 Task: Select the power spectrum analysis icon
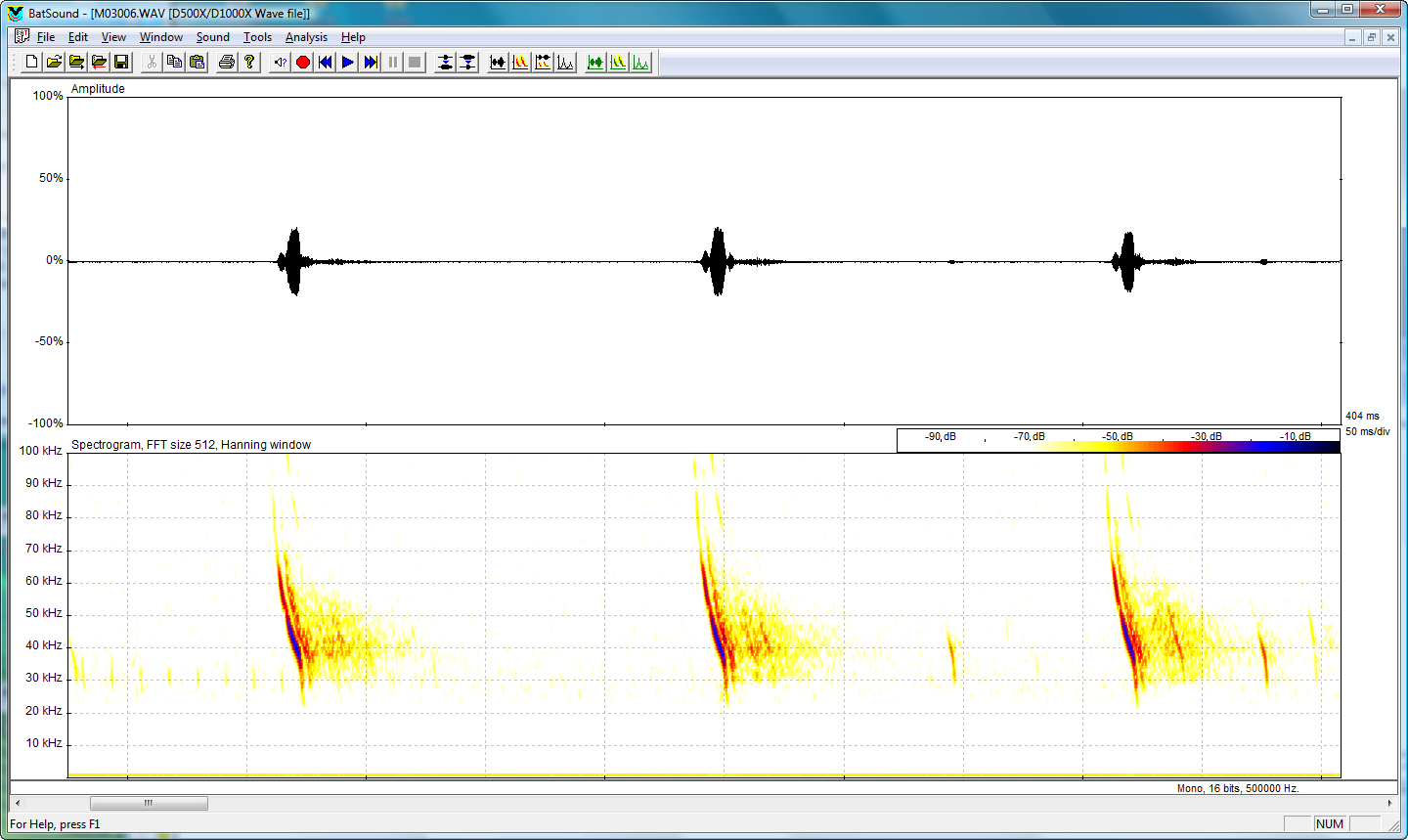pyautogui.click(x=565, y=62)
